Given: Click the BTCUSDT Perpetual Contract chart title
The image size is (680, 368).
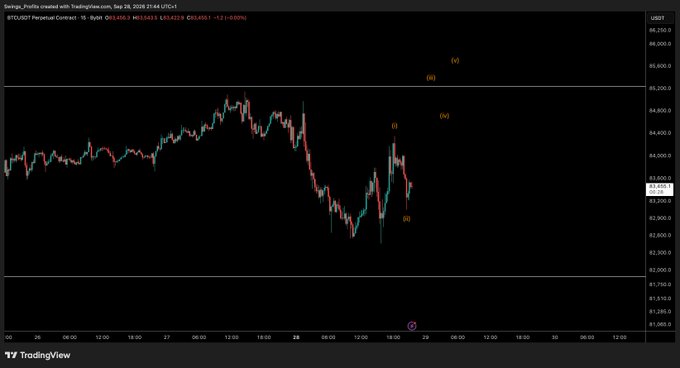Looking at the screenshot, I should (x=55, y=18).
